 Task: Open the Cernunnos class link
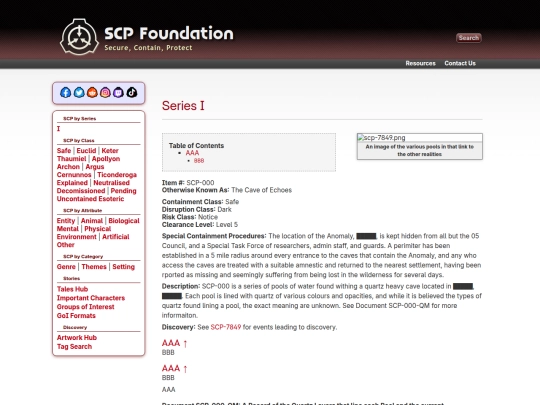(74, 175)
